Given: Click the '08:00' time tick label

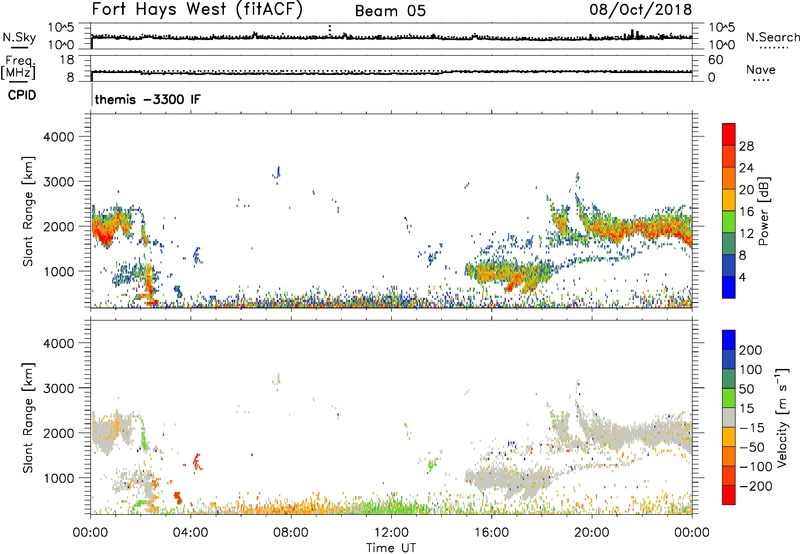Looking at the screenshot, I should [x=291, y=533].
